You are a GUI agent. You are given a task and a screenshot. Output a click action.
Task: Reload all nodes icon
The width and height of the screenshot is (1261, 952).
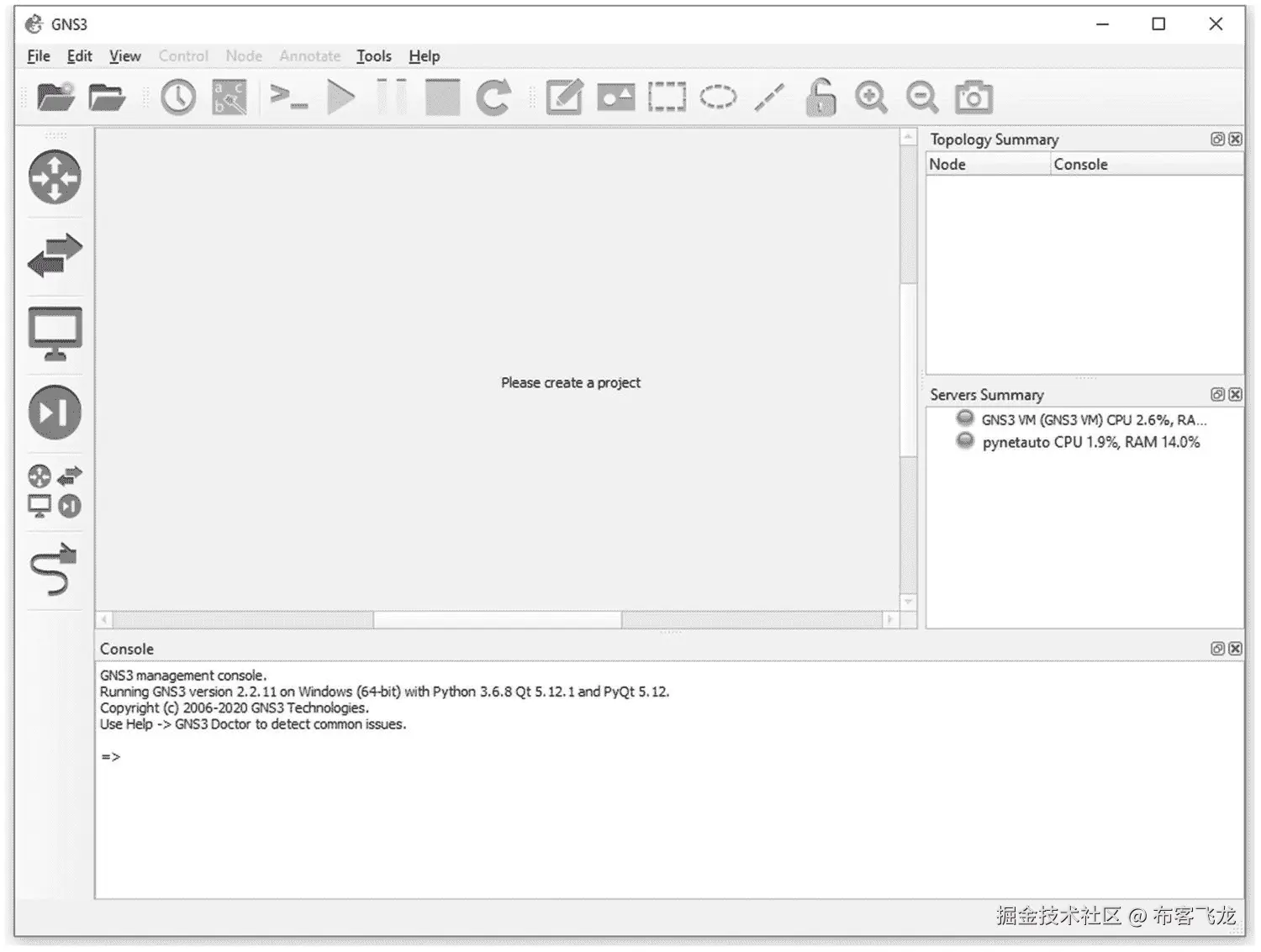[493, 97]
